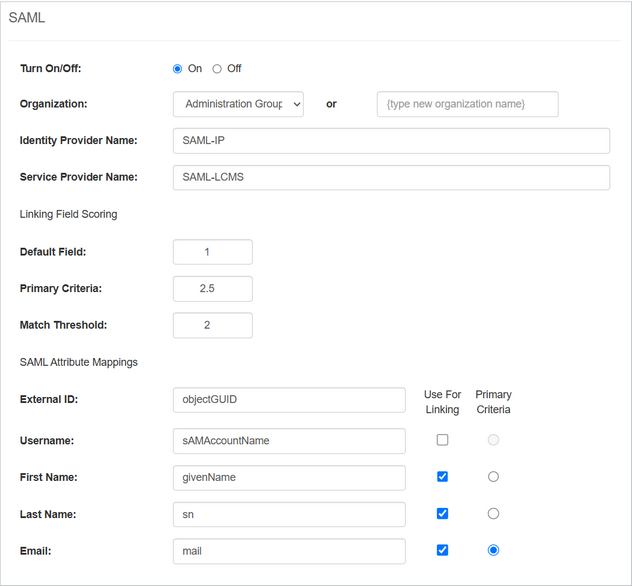Viewport: 632px width, 586px height.
Task: Open the Organization dropdown
Action: click(238, 104)
